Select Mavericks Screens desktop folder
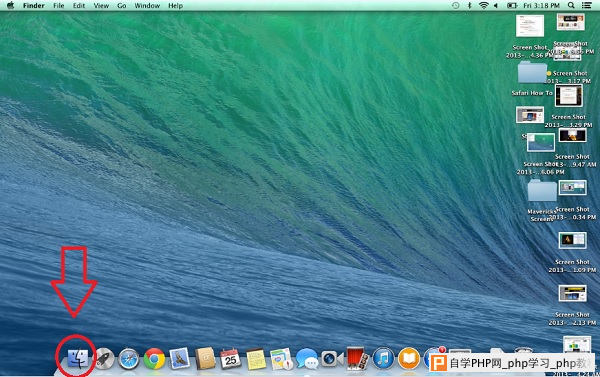This screenshot has width=600, height=377. coord(542,190)
